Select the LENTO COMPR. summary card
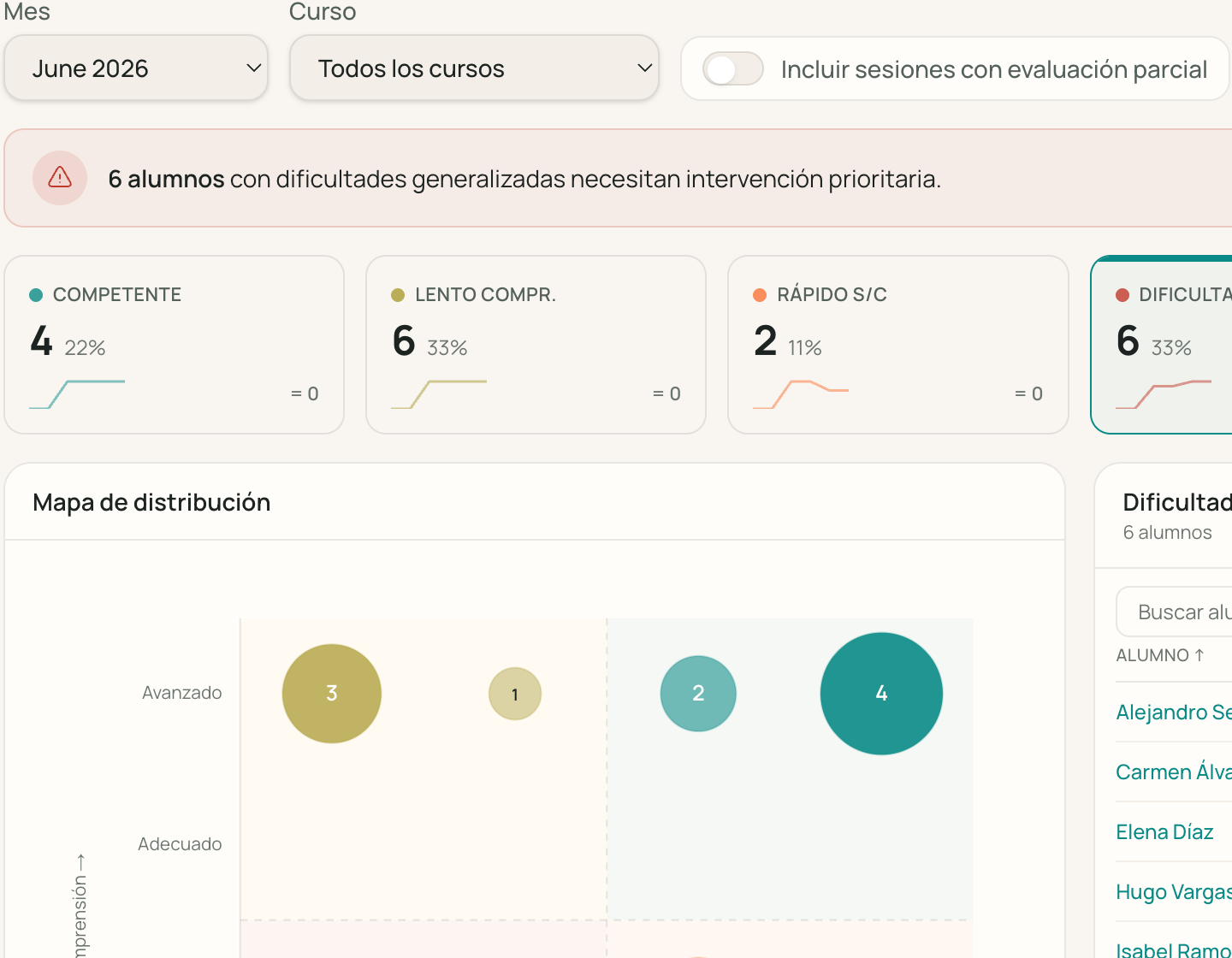The width and height of the screenshot is (1232, 958). click(x=536, y=345)
